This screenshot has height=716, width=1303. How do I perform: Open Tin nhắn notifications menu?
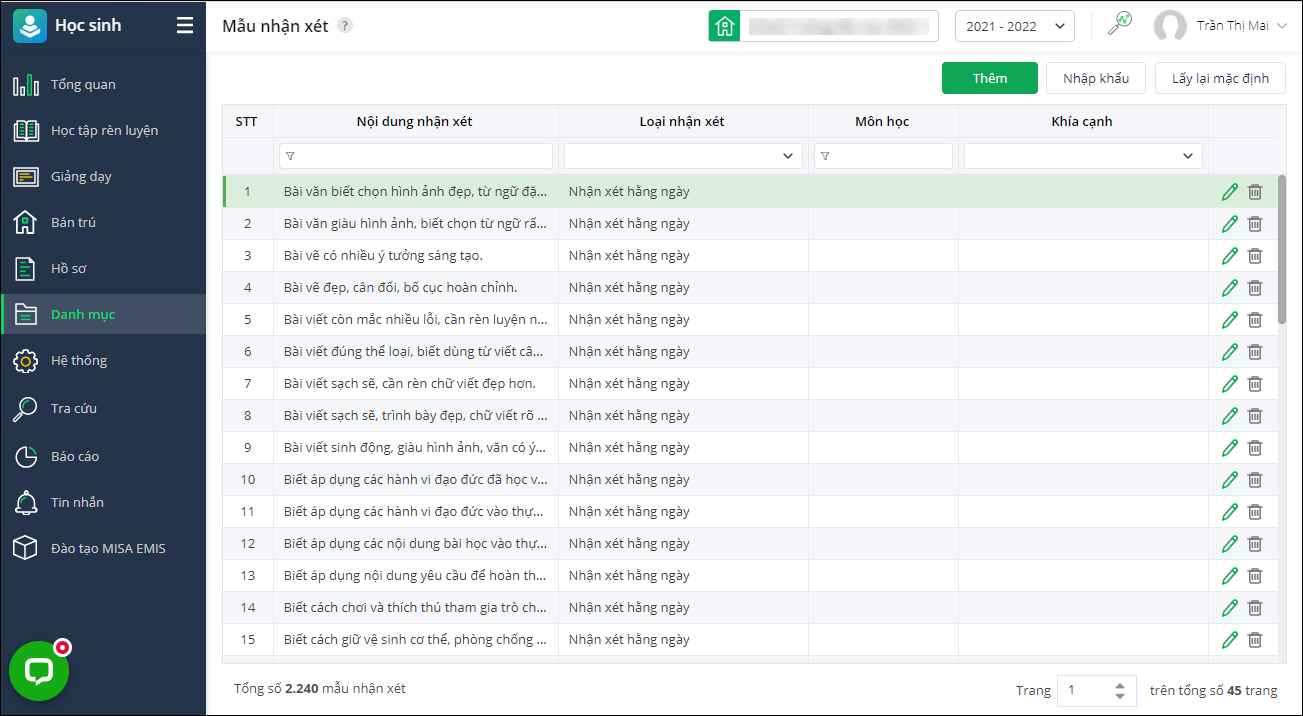[x=103, y=503]
